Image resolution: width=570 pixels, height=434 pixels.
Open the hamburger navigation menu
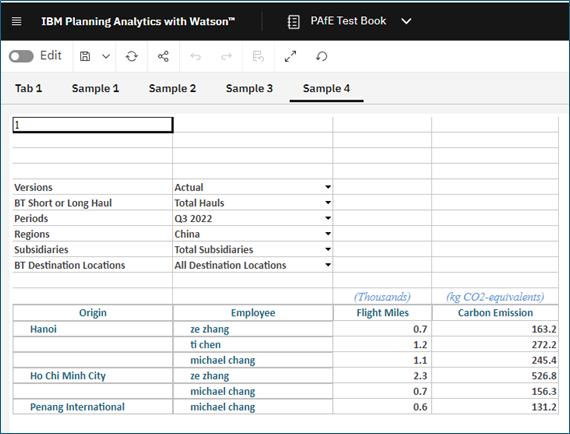[x=17, y=21]
